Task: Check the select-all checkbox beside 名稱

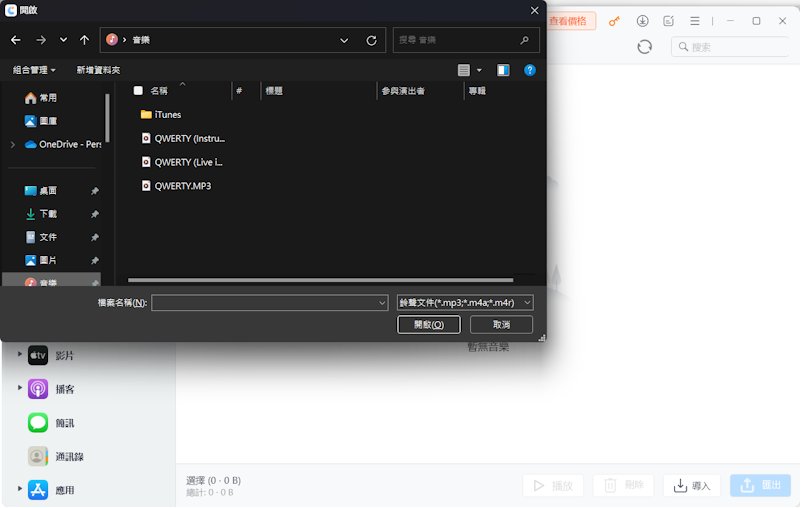Action: [x=138, y=90]
